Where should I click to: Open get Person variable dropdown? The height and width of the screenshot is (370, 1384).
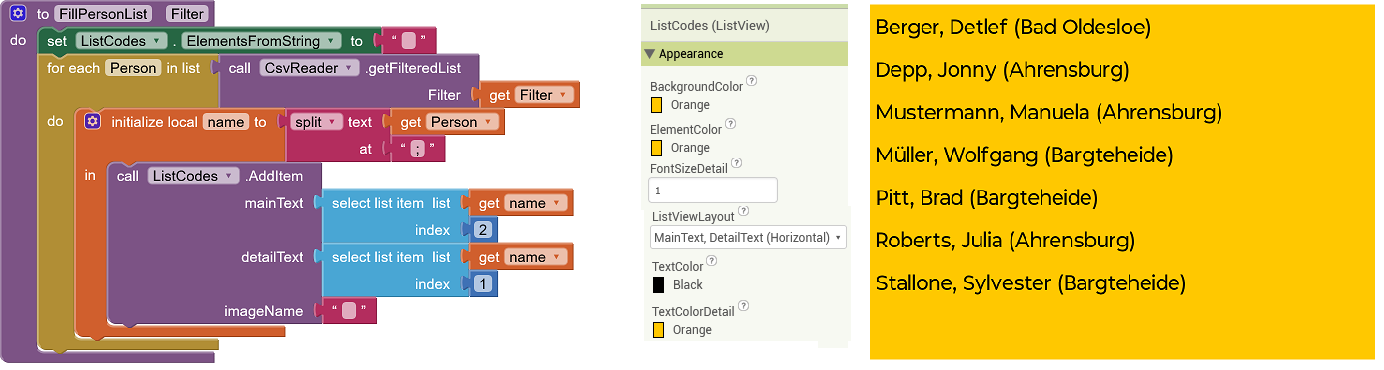tap(461, 122)
